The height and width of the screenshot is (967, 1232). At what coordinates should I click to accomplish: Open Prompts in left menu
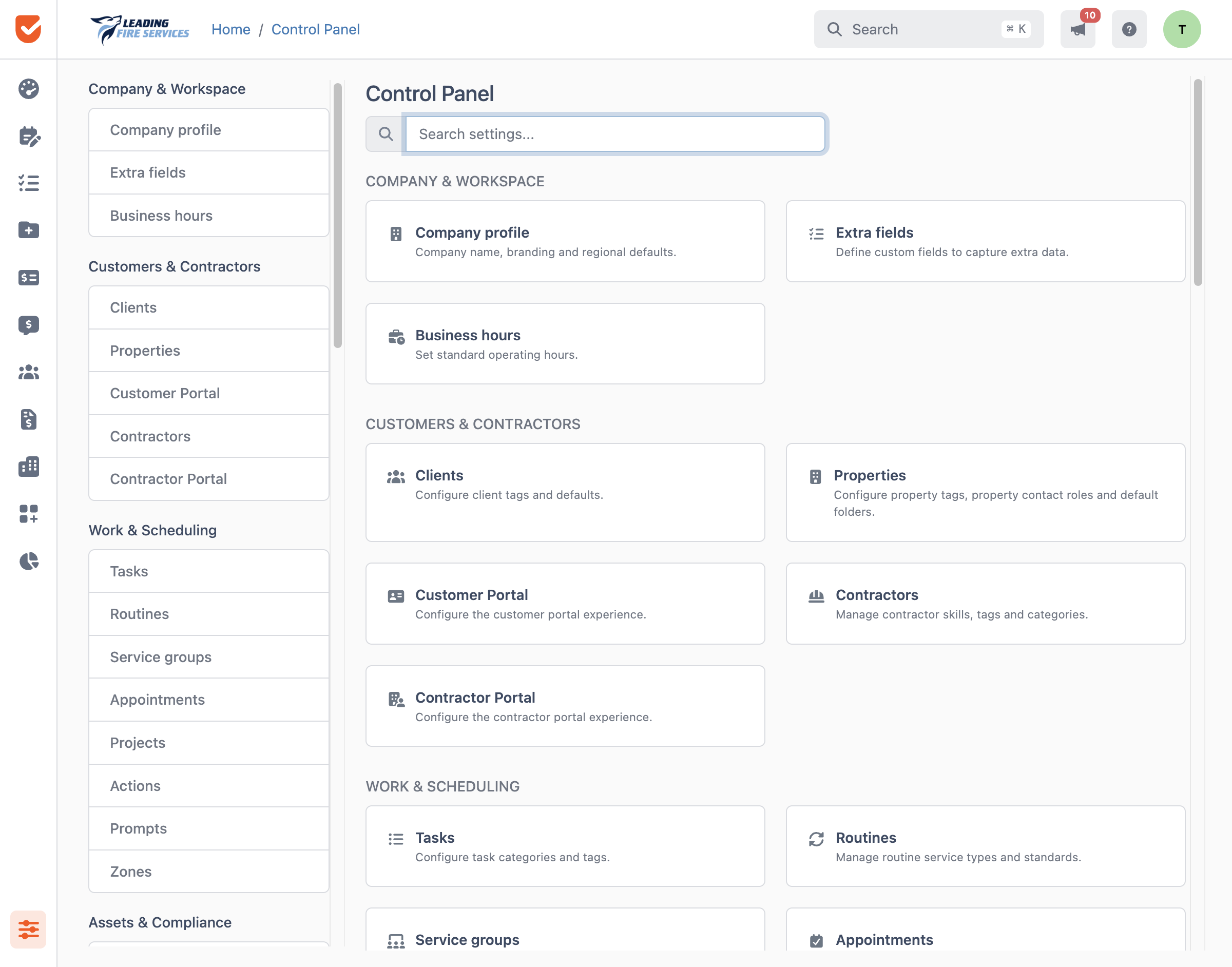(x=208, y=828)
